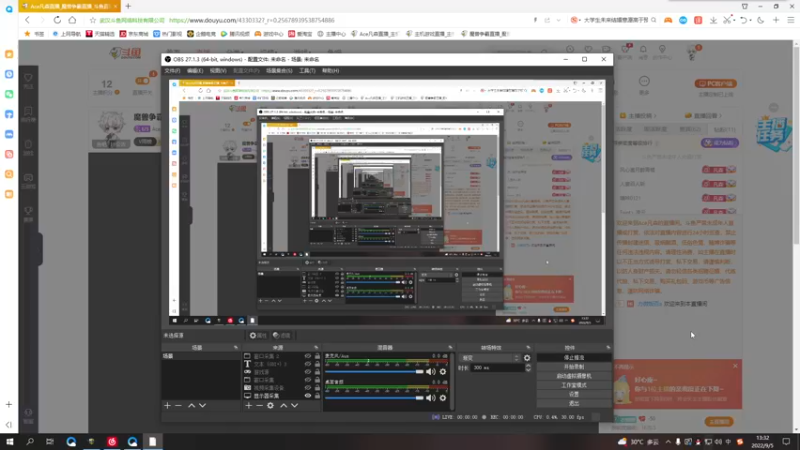Viewport: 800px width, 450px height.
Task: Toggle visibility of 显示器采集 source
Action: tap(308, 396)
